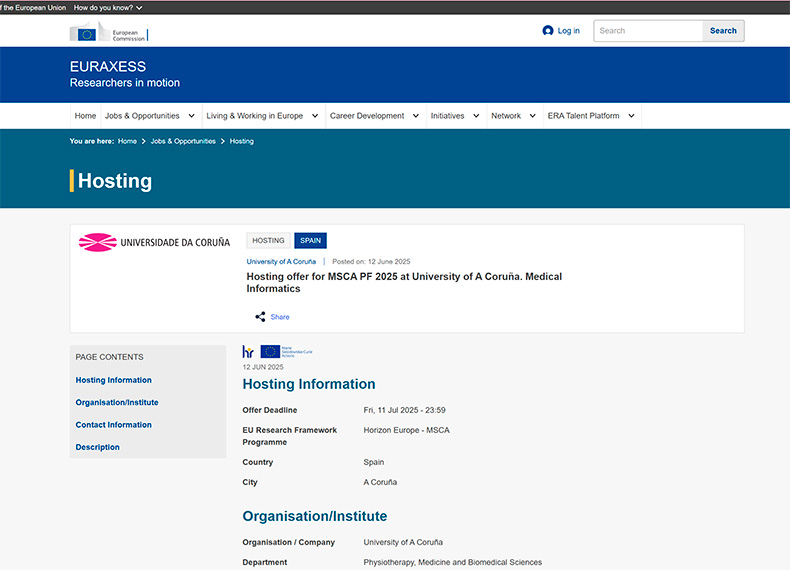790x570 pixels.
Task: Click the Universidade da Coruña logo
Action: [x=154, y=242]
